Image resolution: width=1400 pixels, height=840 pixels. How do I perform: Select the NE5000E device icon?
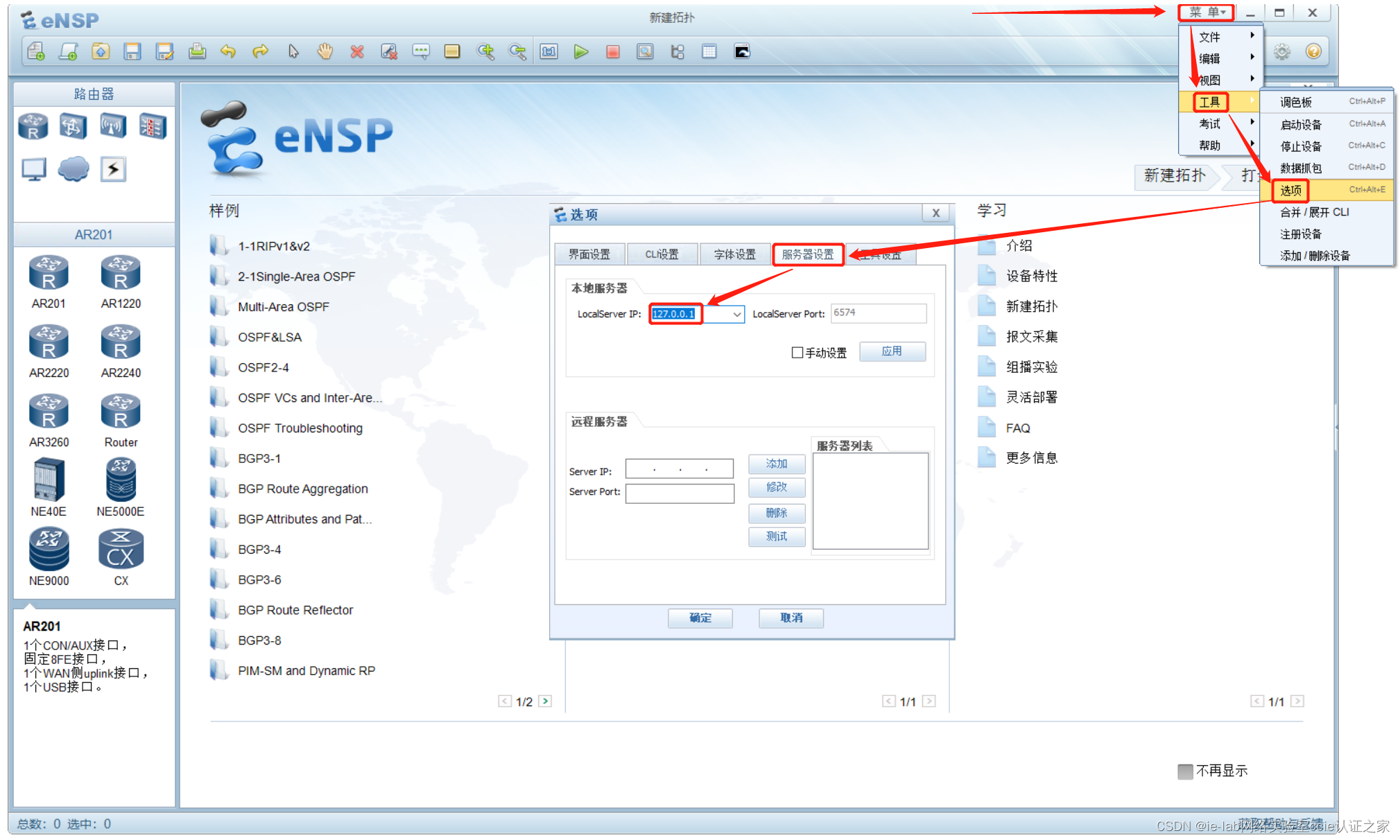point(121,480)
